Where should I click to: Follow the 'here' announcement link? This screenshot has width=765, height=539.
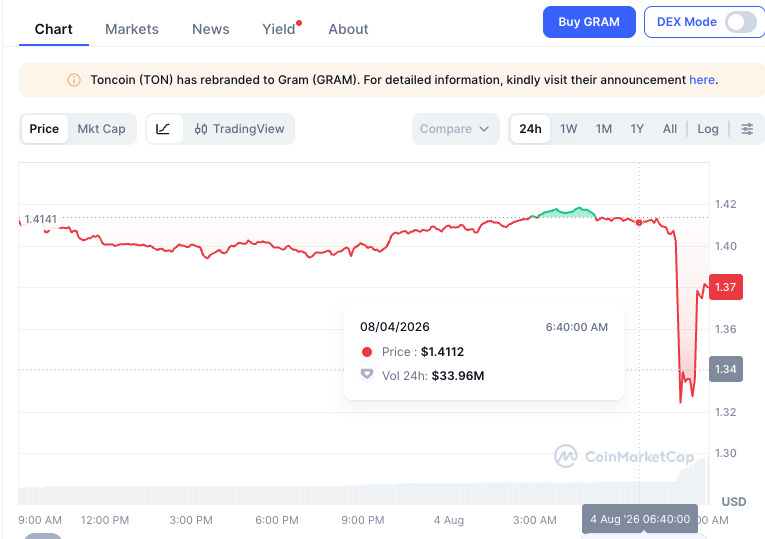pyautogui.click(x=702, y=80)
